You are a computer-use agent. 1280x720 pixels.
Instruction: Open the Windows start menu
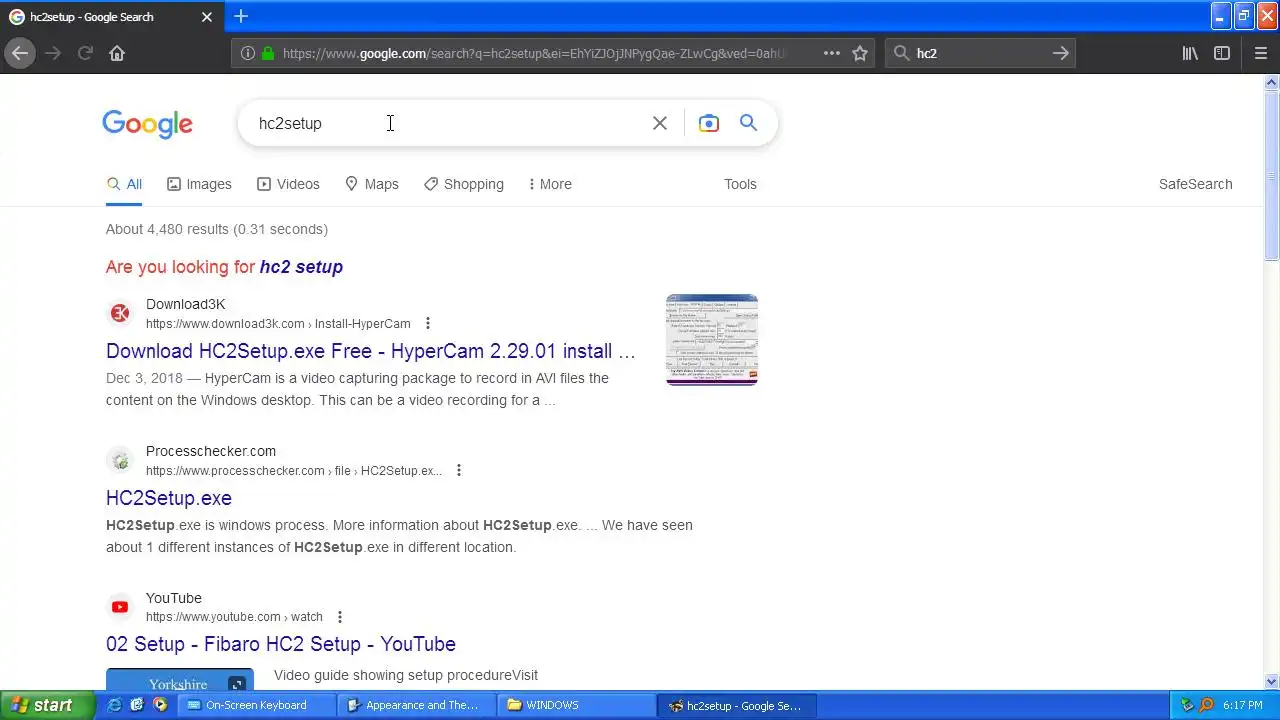pyautogui.click(x=47, y=705)
